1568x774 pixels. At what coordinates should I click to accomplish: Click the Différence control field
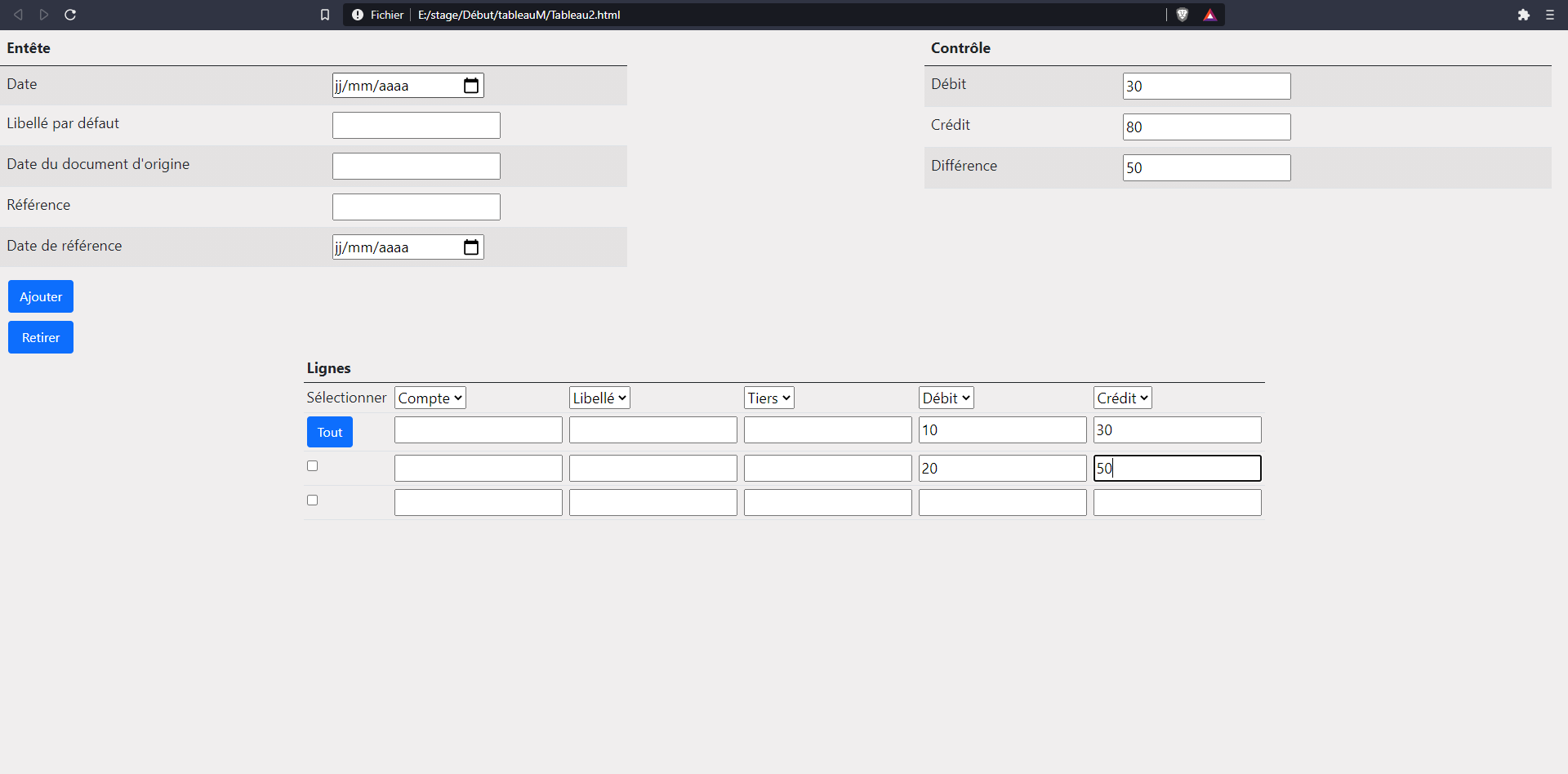tap(1206, 168)
